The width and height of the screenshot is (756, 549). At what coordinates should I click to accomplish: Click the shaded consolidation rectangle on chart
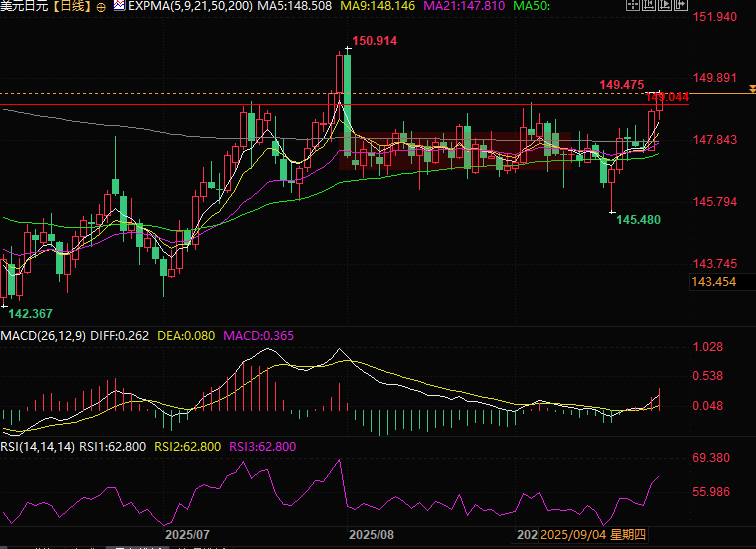coord(455,151)
